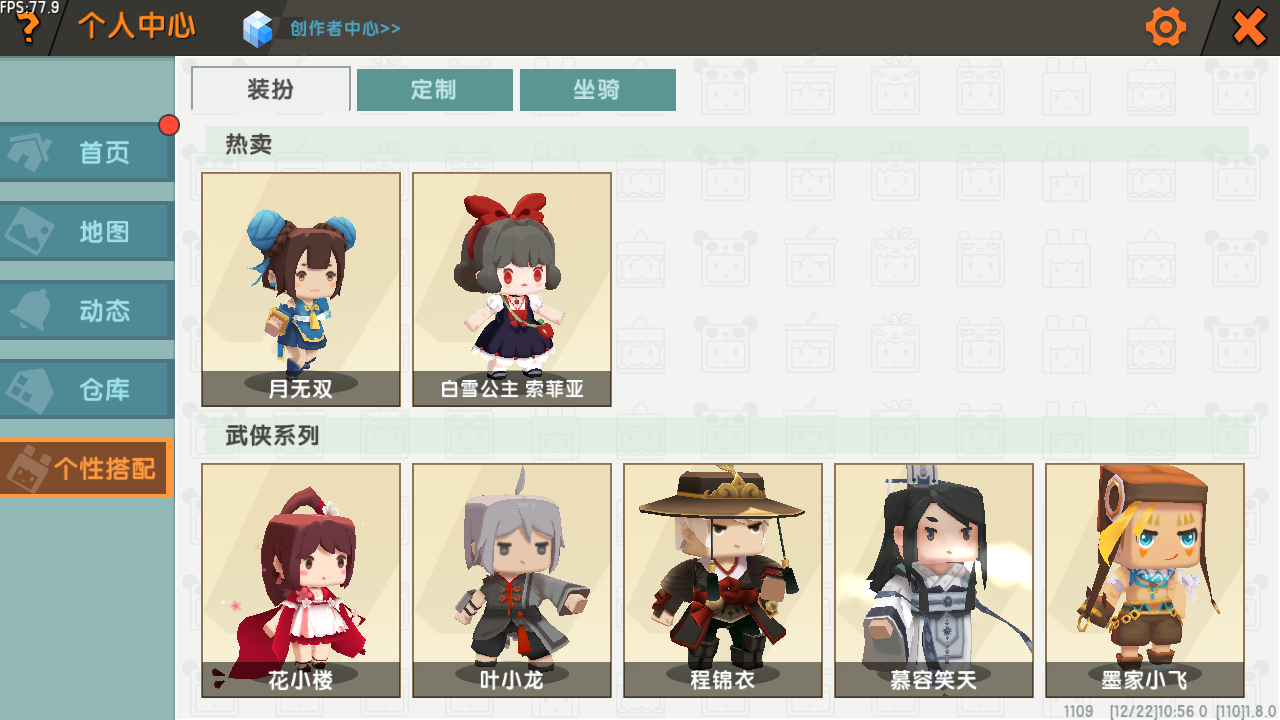Click the house icon beside 仓库

pyautogui.click(x=30, y=390)
